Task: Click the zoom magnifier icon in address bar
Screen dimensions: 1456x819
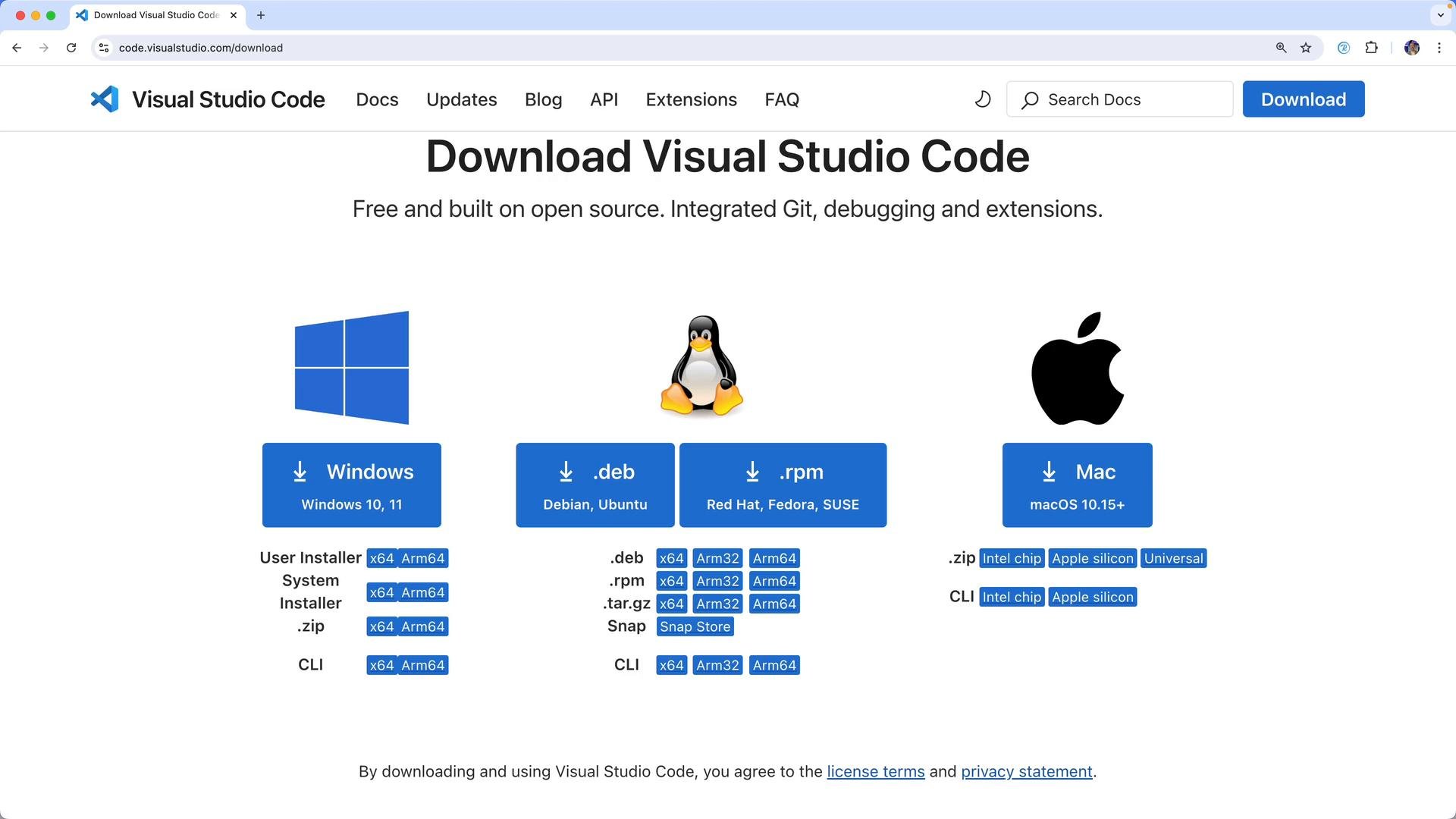Action: point(1281,48)
